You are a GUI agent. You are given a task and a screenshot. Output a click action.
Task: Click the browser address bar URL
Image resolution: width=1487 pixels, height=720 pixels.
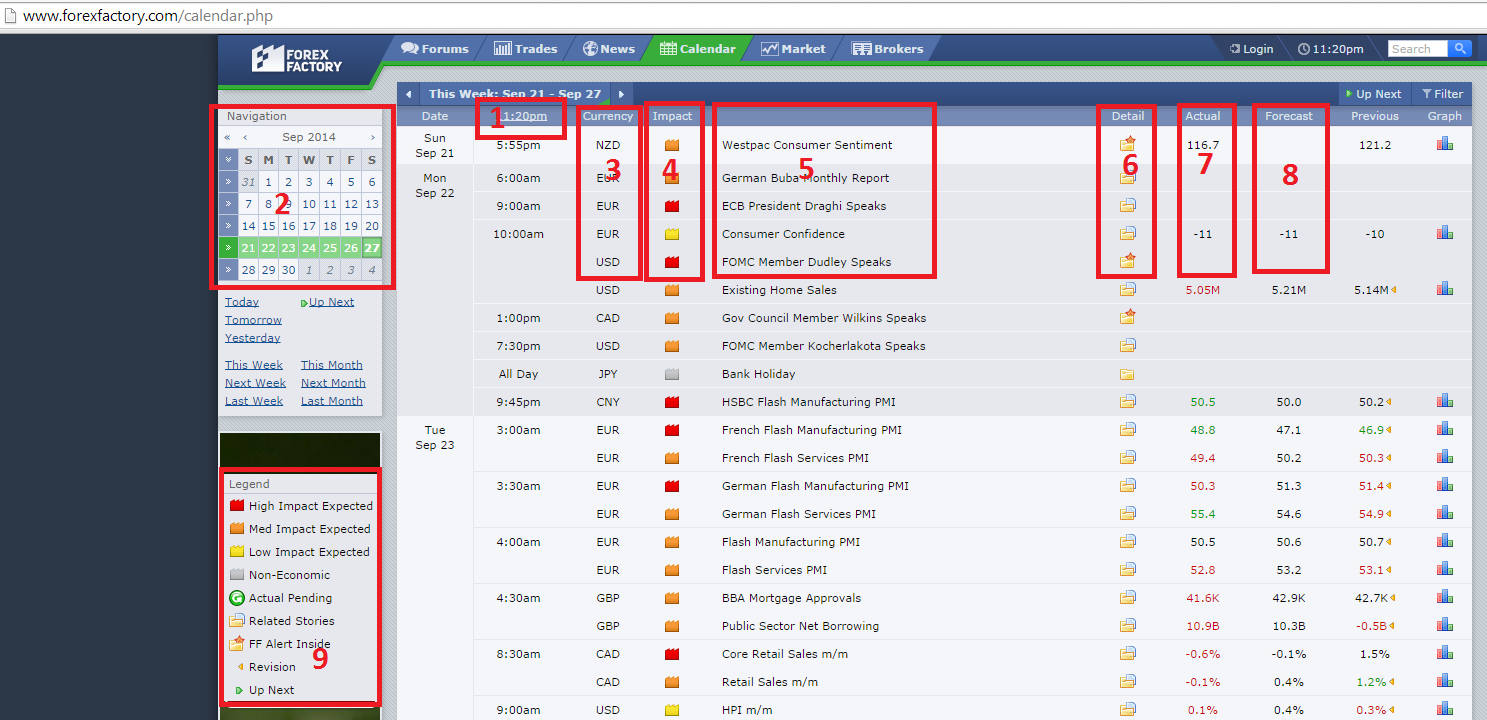click(148, 16)
